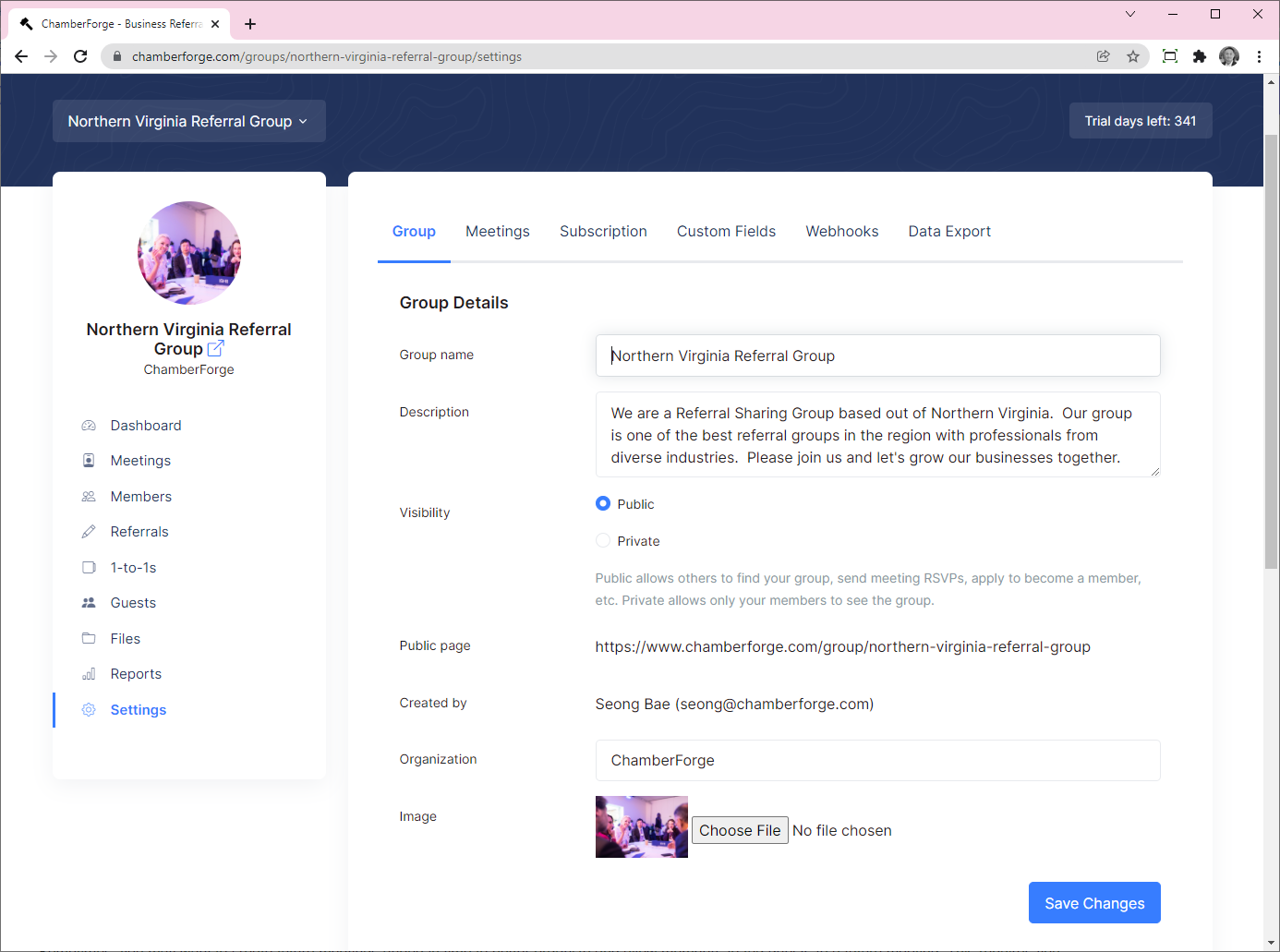
Task: Select the Referrals pencil icon
Action: [x=89, y=531]
